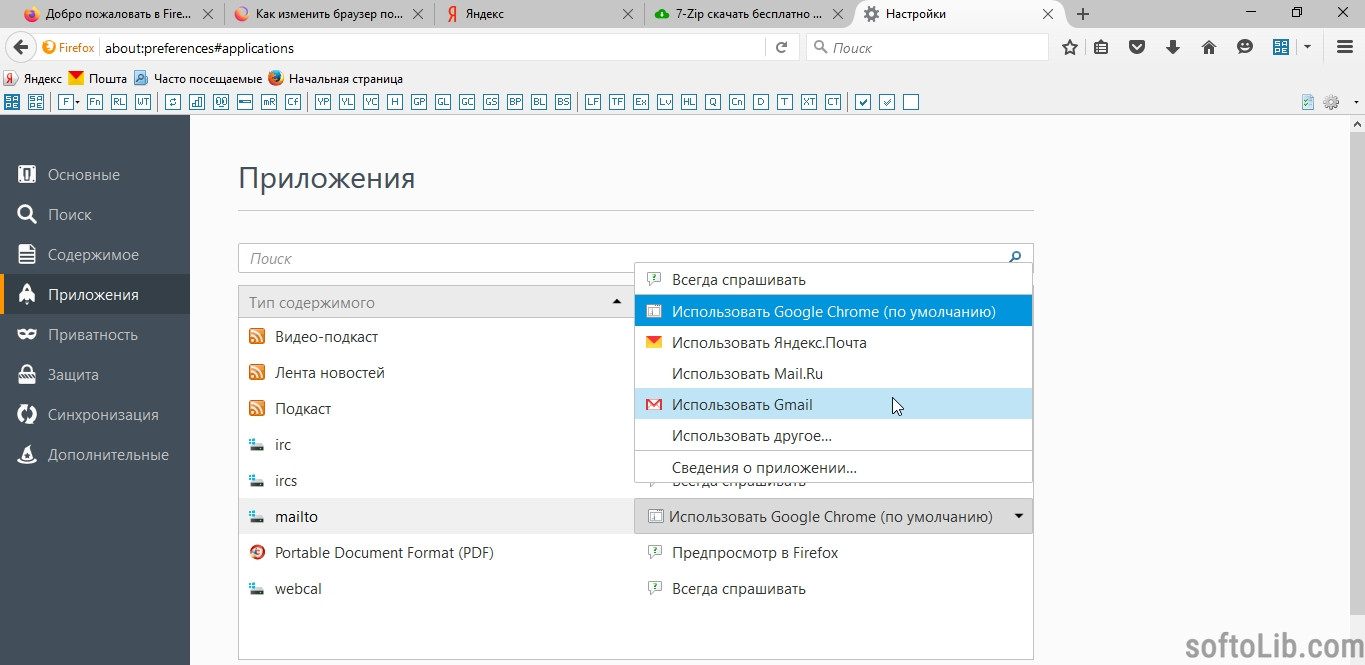Click the SAPE toolbar icon in navigation bar
1365x665 pixels.
point(1281,47)
